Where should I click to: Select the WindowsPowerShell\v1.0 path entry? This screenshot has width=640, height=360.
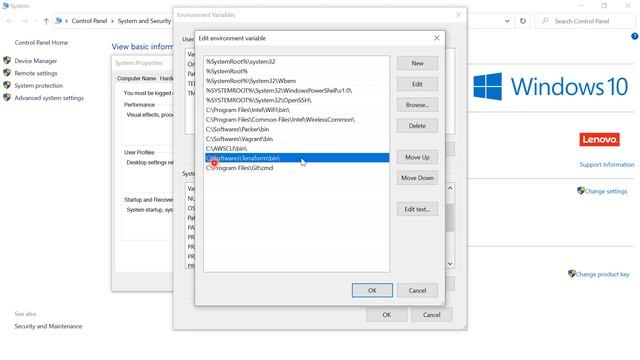(x=296, y=91)
